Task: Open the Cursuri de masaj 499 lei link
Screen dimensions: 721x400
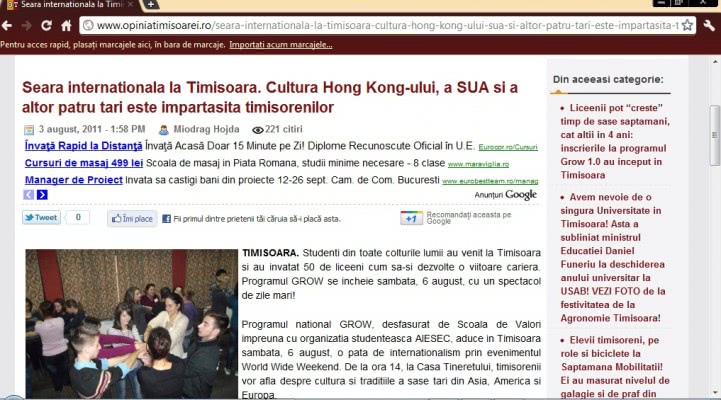Action: coord(83,163)
